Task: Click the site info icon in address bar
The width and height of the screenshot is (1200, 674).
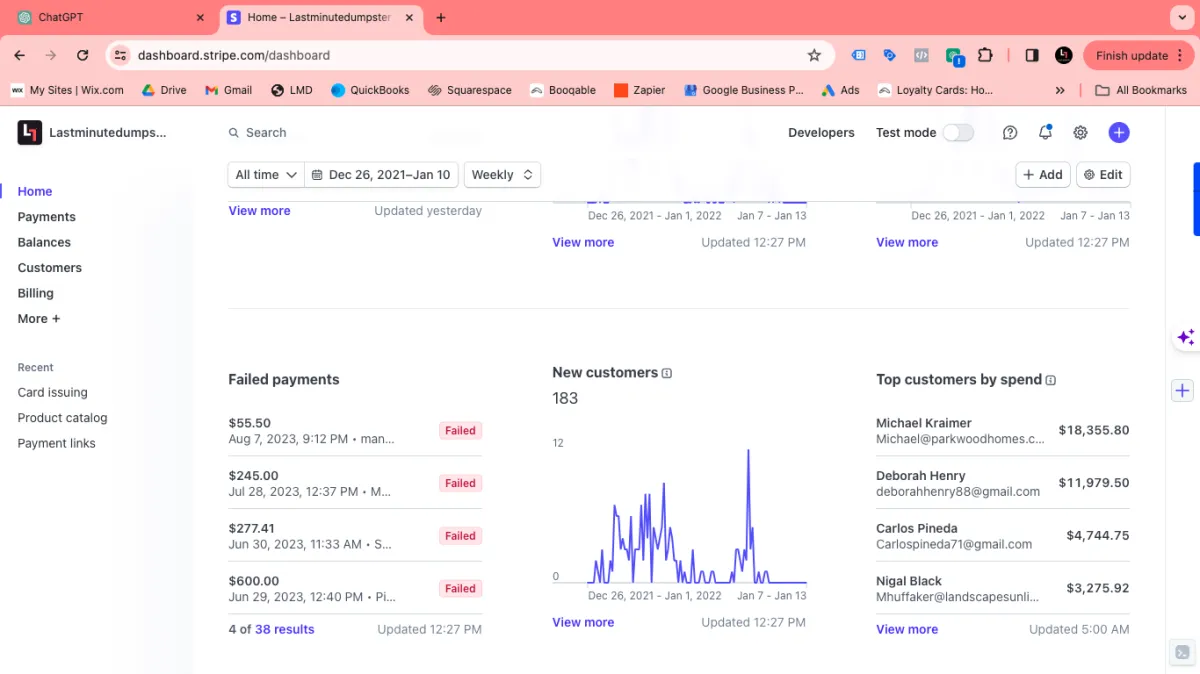Action: (120, 55)
